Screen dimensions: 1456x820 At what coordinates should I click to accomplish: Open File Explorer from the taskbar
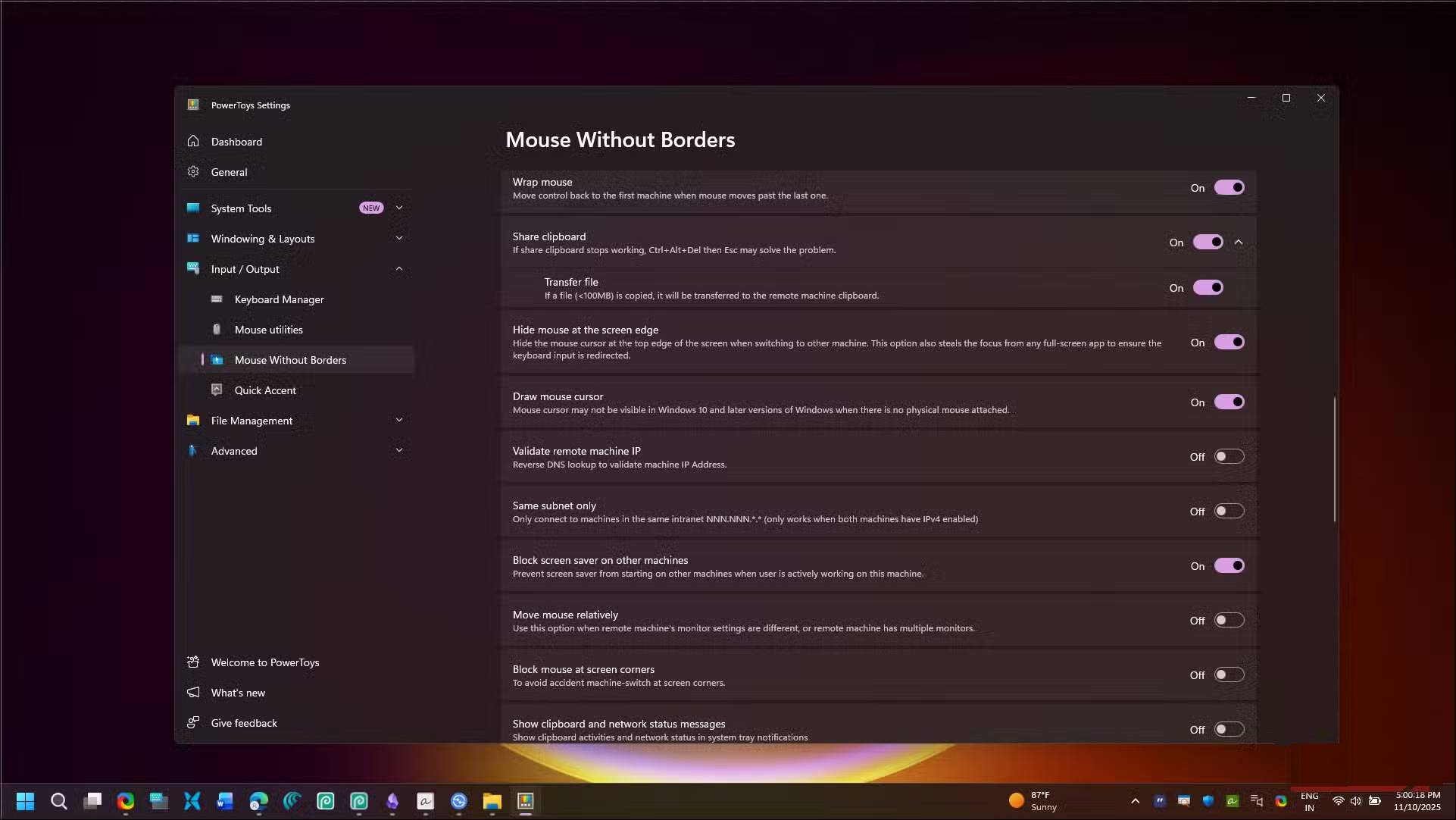click(492, 801)
